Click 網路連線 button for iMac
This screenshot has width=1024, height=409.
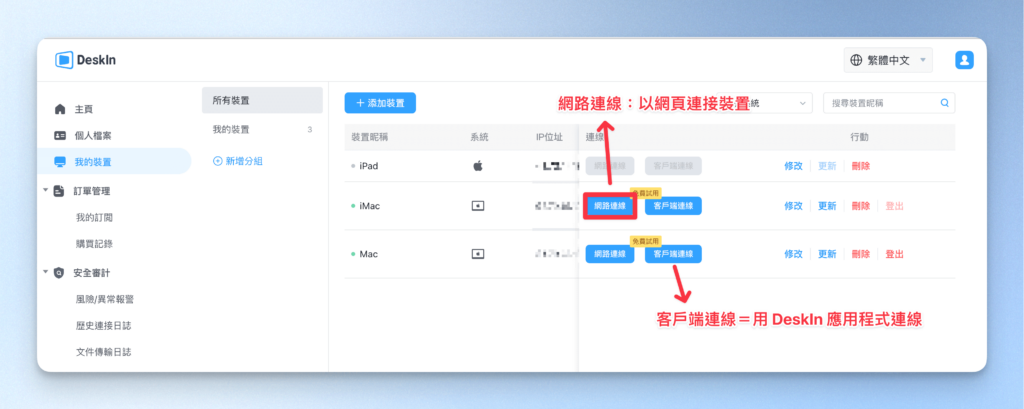(x=610, y=206)
